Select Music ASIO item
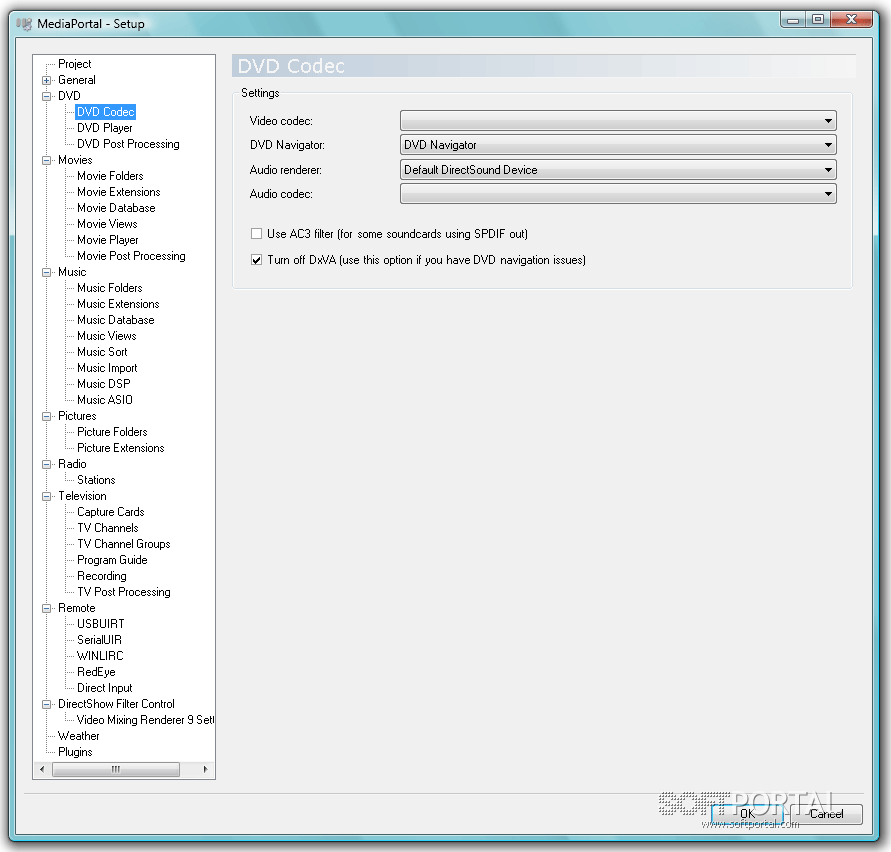891x852 pixels. click(105, 400)
